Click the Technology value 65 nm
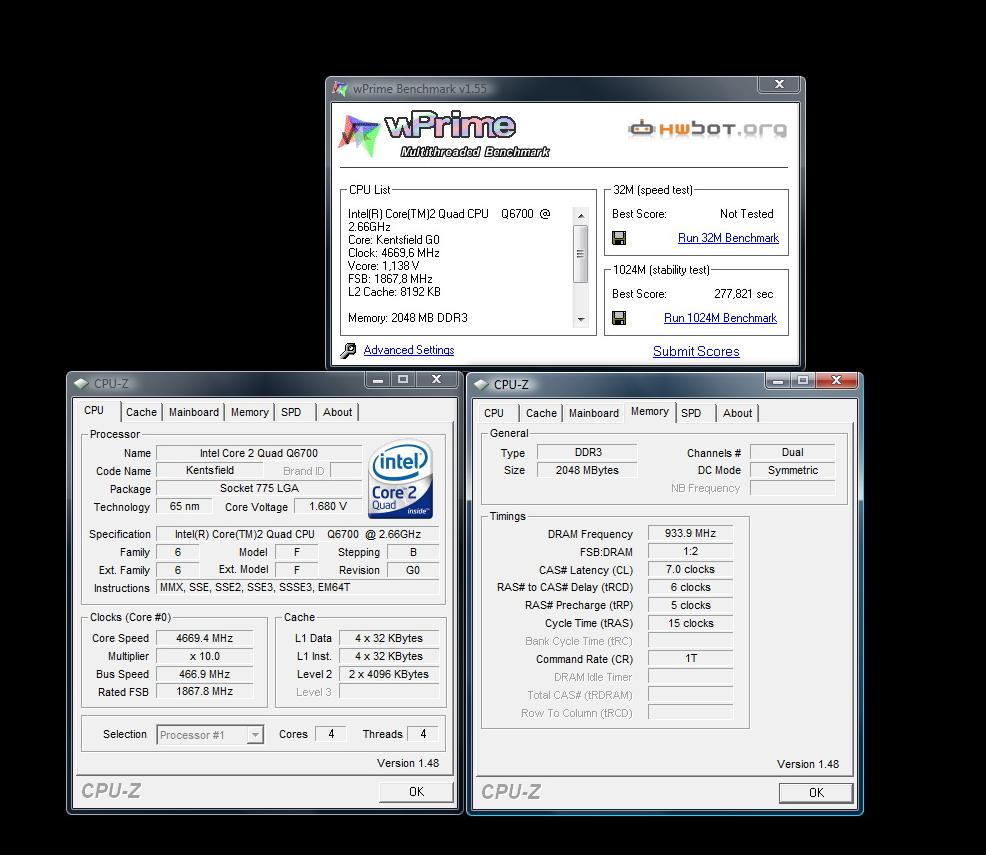Screen dimensions: 986x855 (x=184, y=506)
